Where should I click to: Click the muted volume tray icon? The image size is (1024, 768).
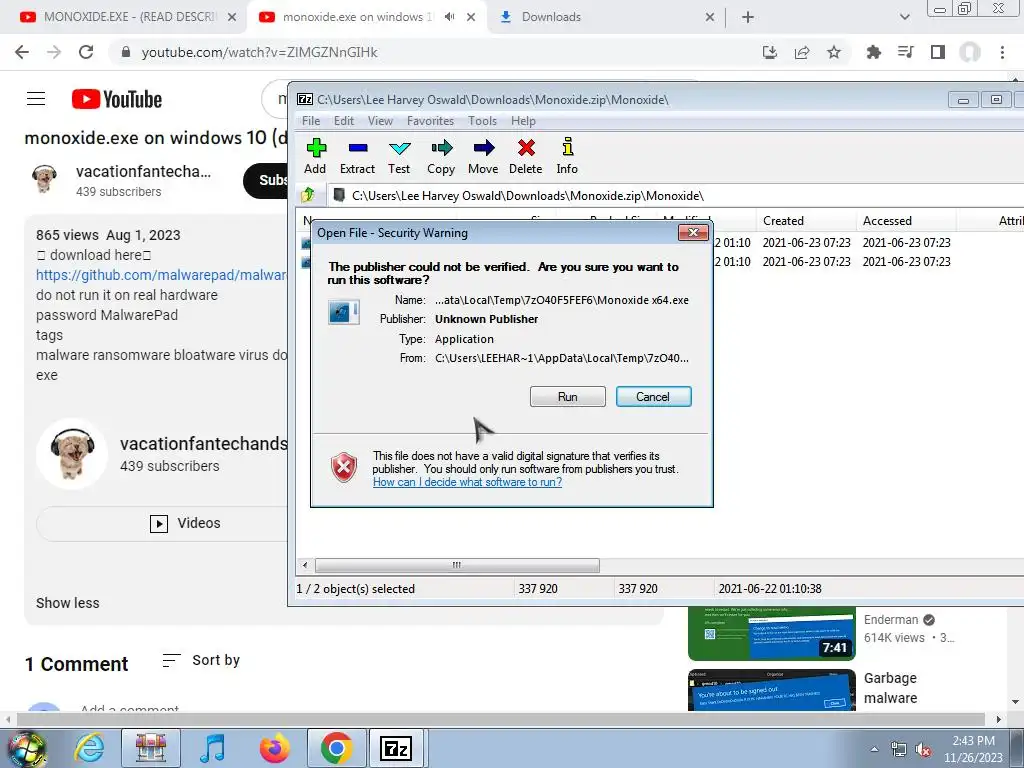pos(923,750)
